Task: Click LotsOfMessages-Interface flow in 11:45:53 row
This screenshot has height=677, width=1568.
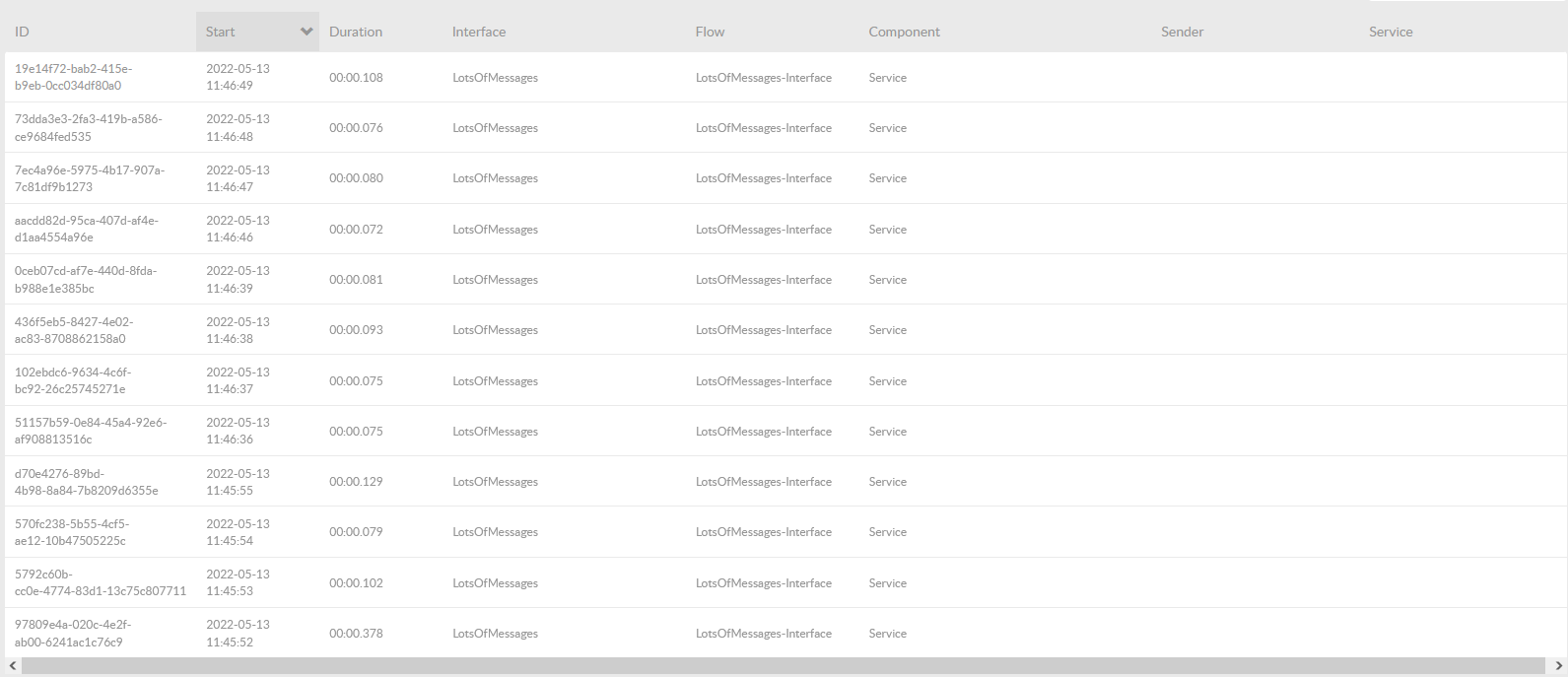Action: pyautogui.click(x=763, y=583)
